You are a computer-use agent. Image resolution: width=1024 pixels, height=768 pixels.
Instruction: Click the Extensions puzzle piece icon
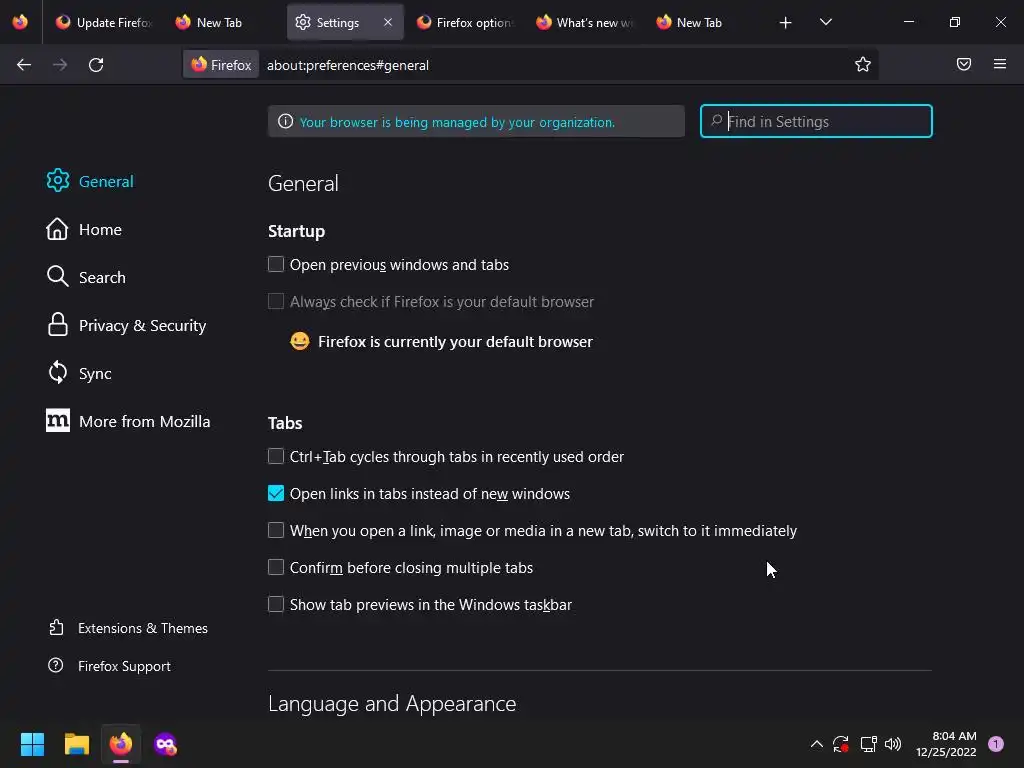click(x=56, y=628)
